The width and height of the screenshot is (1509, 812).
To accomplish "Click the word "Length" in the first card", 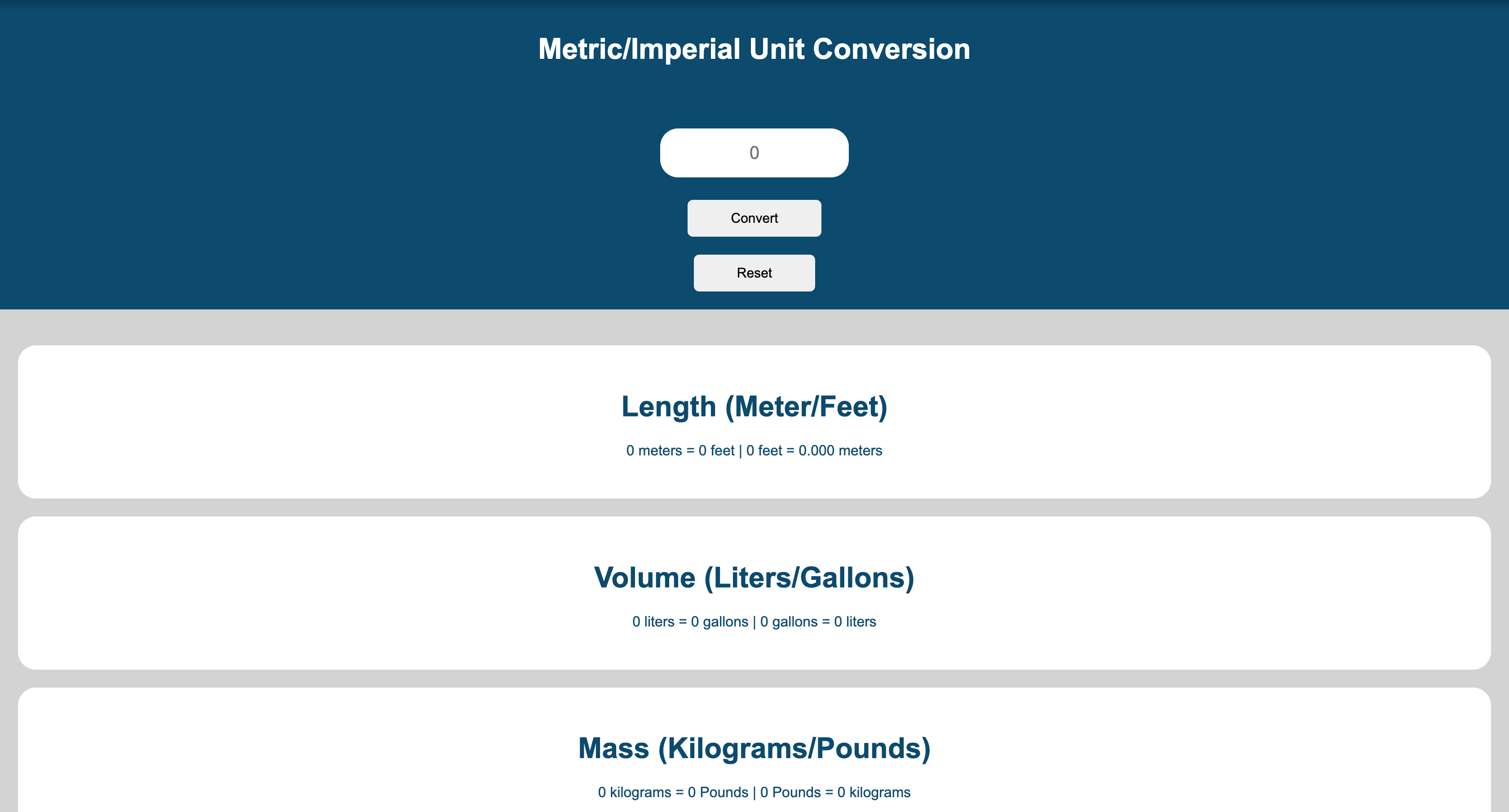I will pos(668,406).
